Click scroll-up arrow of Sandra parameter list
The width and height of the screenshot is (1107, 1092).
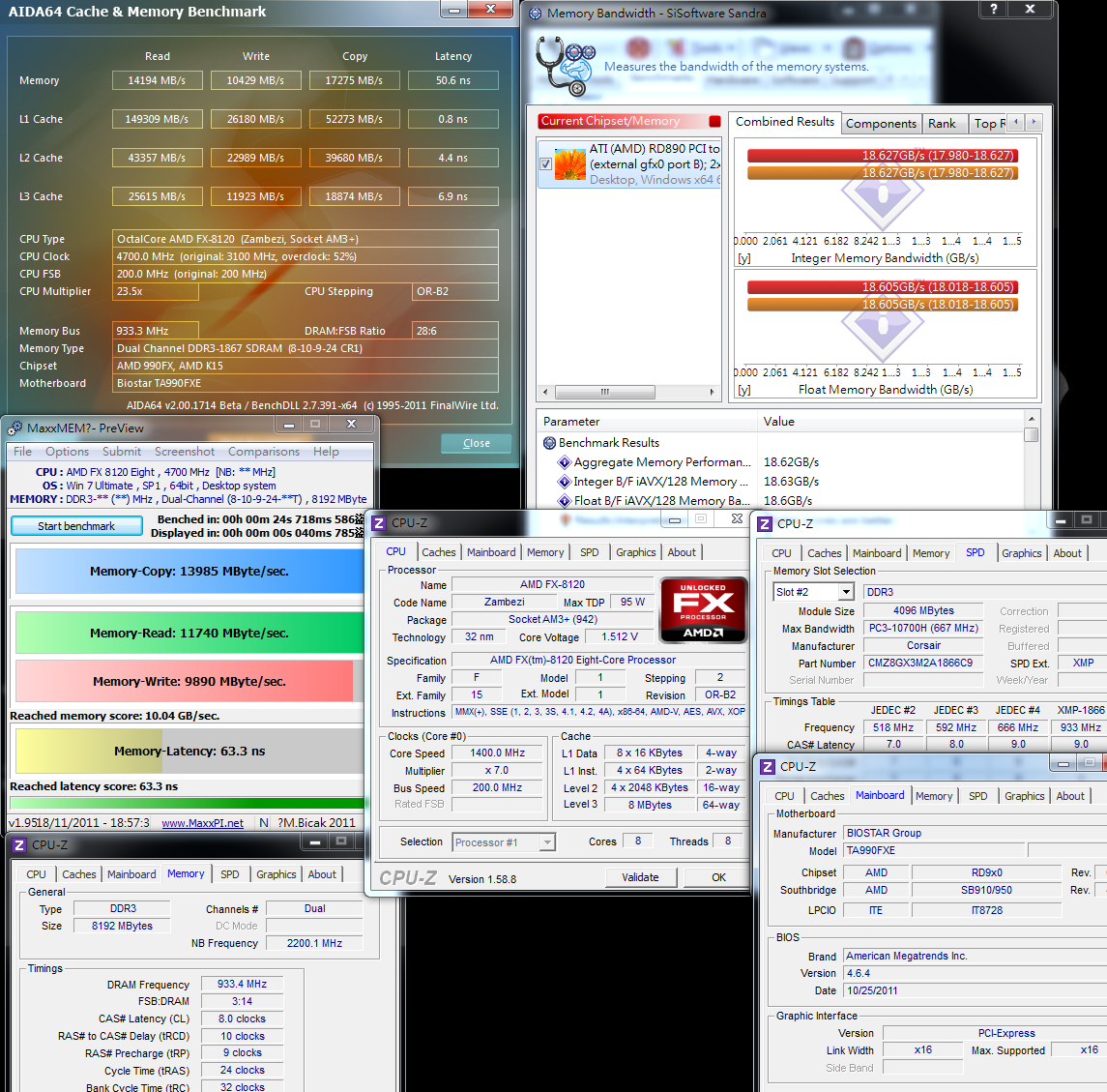tap(1032, 419)
